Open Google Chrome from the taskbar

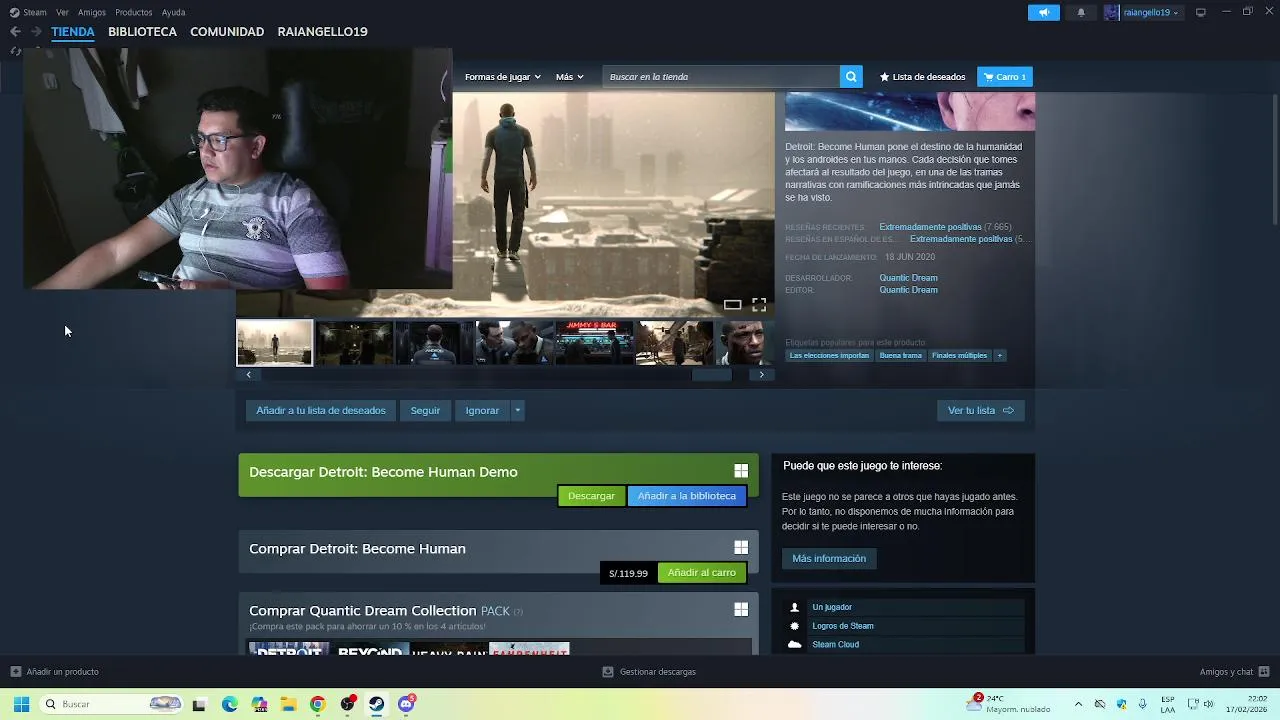tap(317, 704)
